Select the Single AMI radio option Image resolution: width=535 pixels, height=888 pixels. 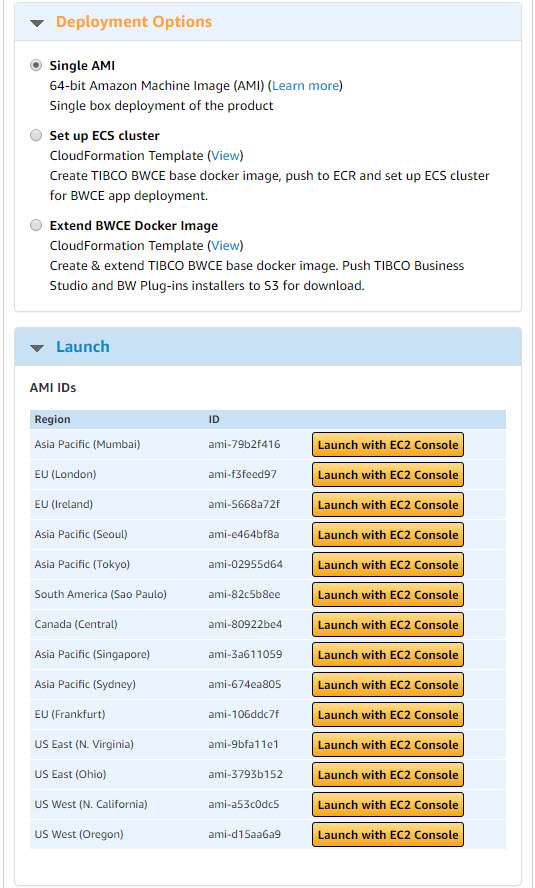coord(36,65)
